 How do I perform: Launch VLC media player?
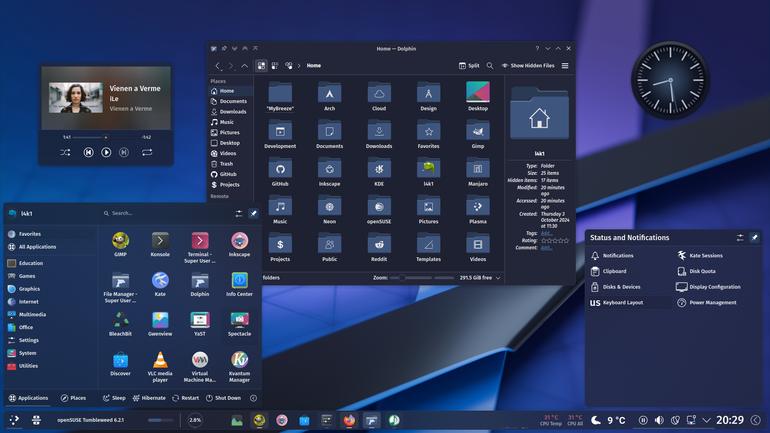(x=160, y=367)
